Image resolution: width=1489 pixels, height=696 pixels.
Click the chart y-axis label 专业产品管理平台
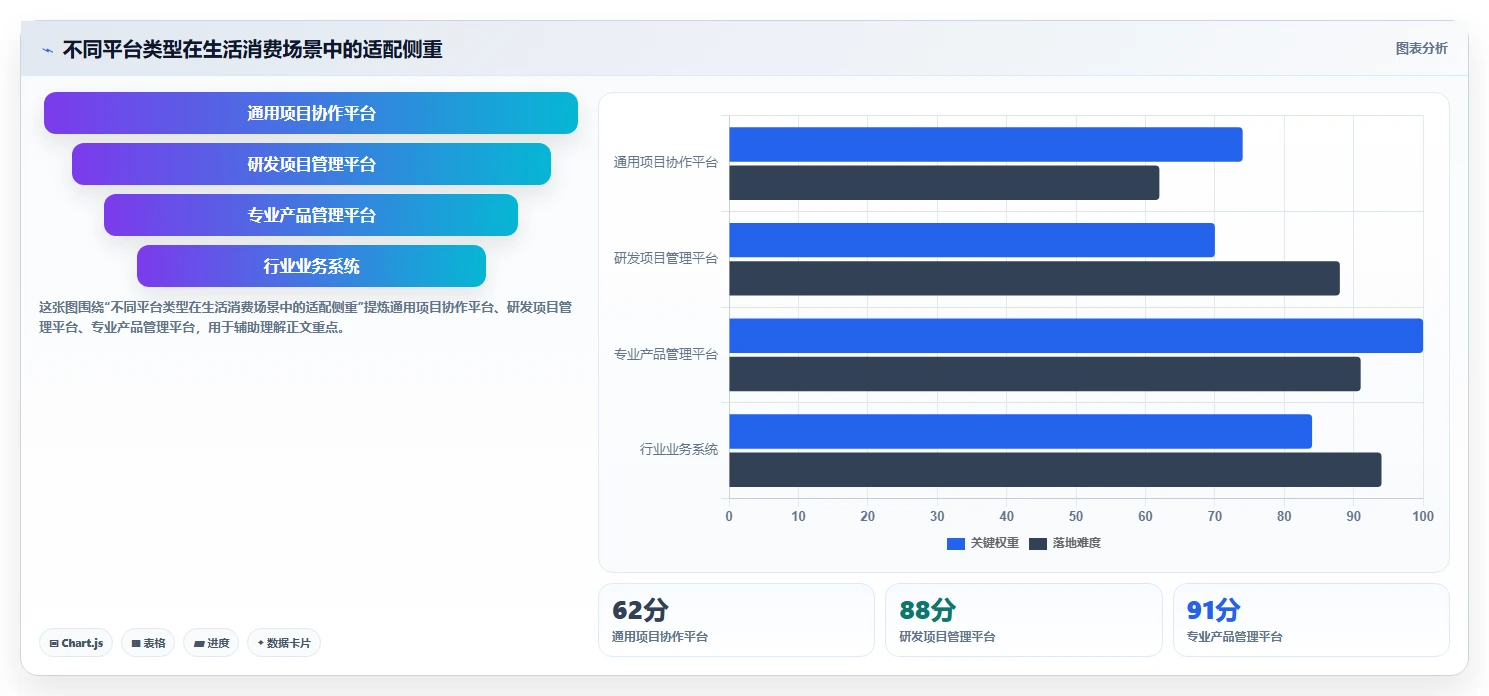click(x=666, y=354)
